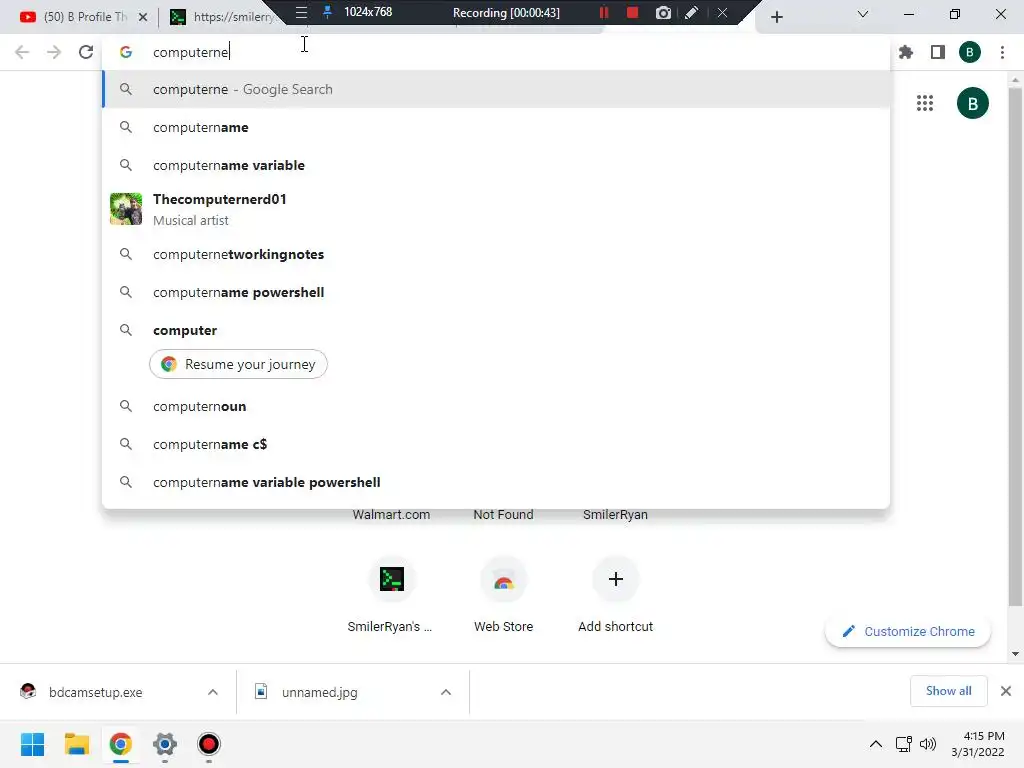
Task: Click Show all downloads
Action: pyautogui.click(x=948, y=691)
